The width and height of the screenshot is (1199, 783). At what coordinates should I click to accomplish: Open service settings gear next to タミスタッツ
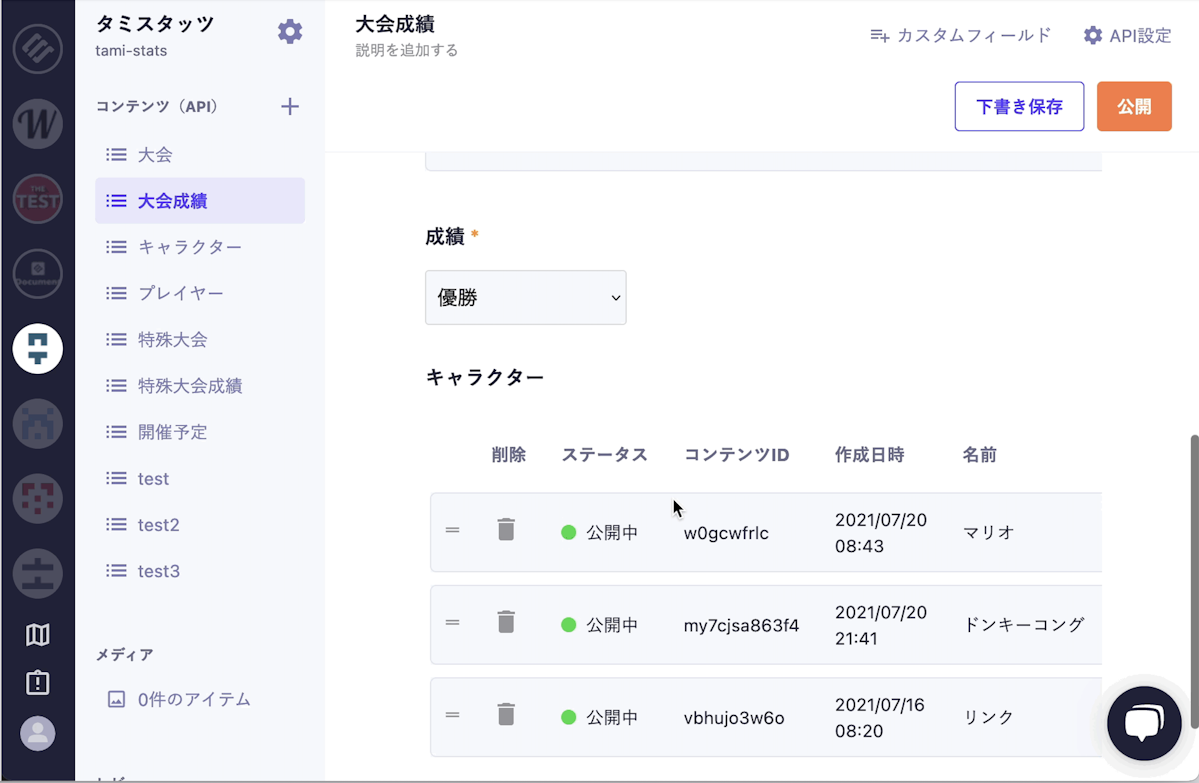point(290,32)
